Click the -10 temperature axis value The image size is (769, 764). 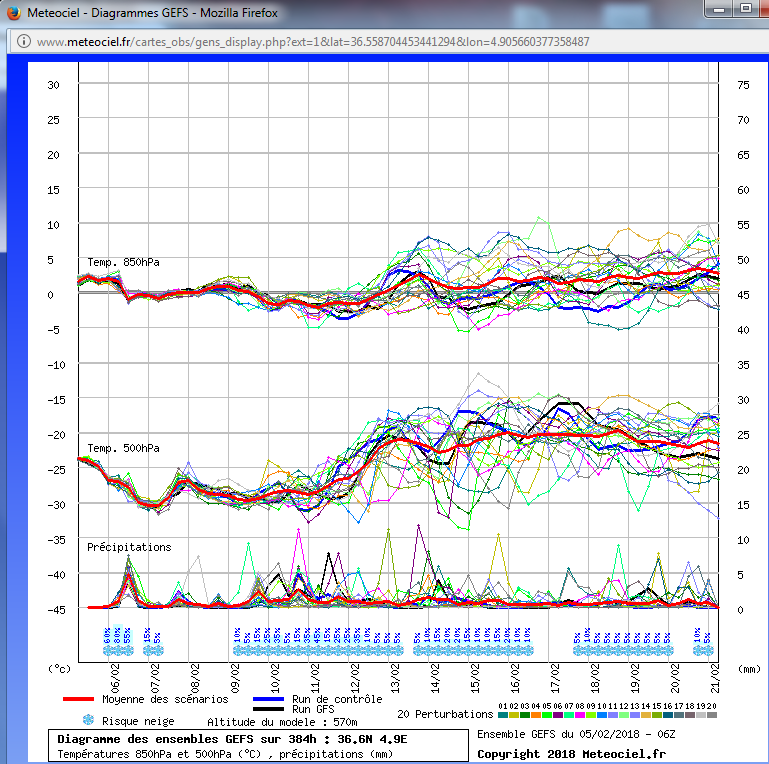pyautogui.click(x=56, y=365)
